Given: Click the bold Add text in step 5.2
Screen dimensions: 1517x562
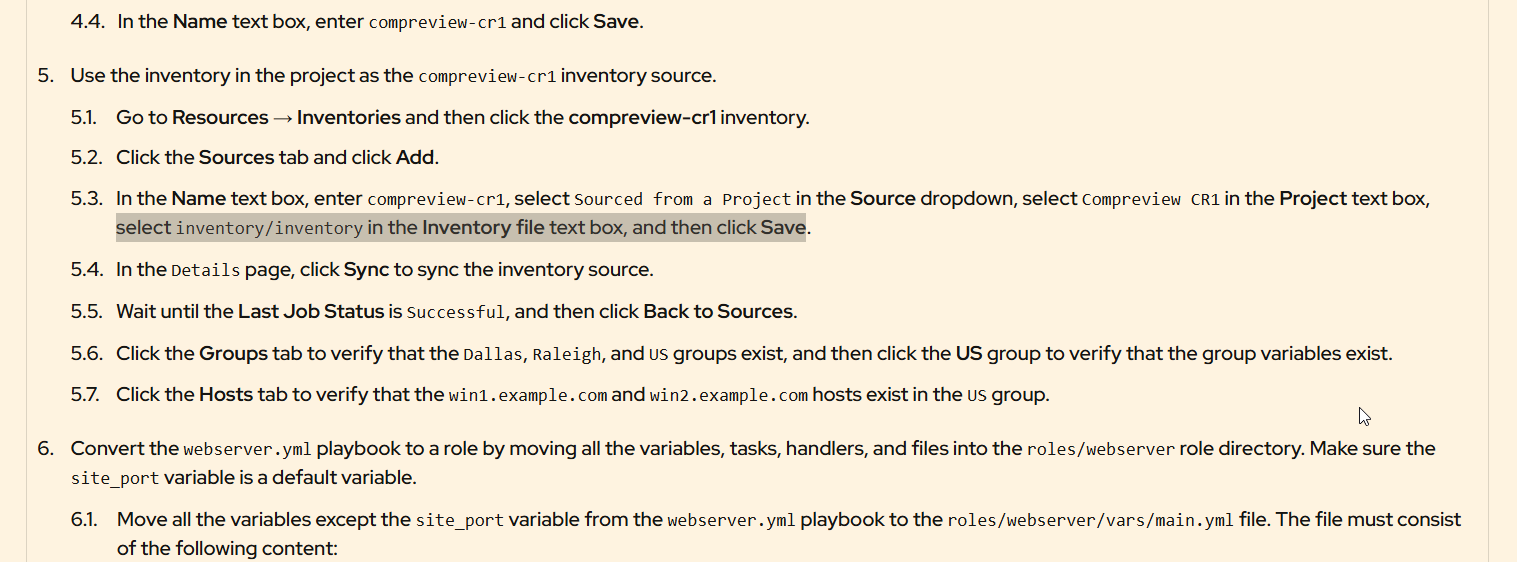Looking at the screenshot, I should pos(416,157).
